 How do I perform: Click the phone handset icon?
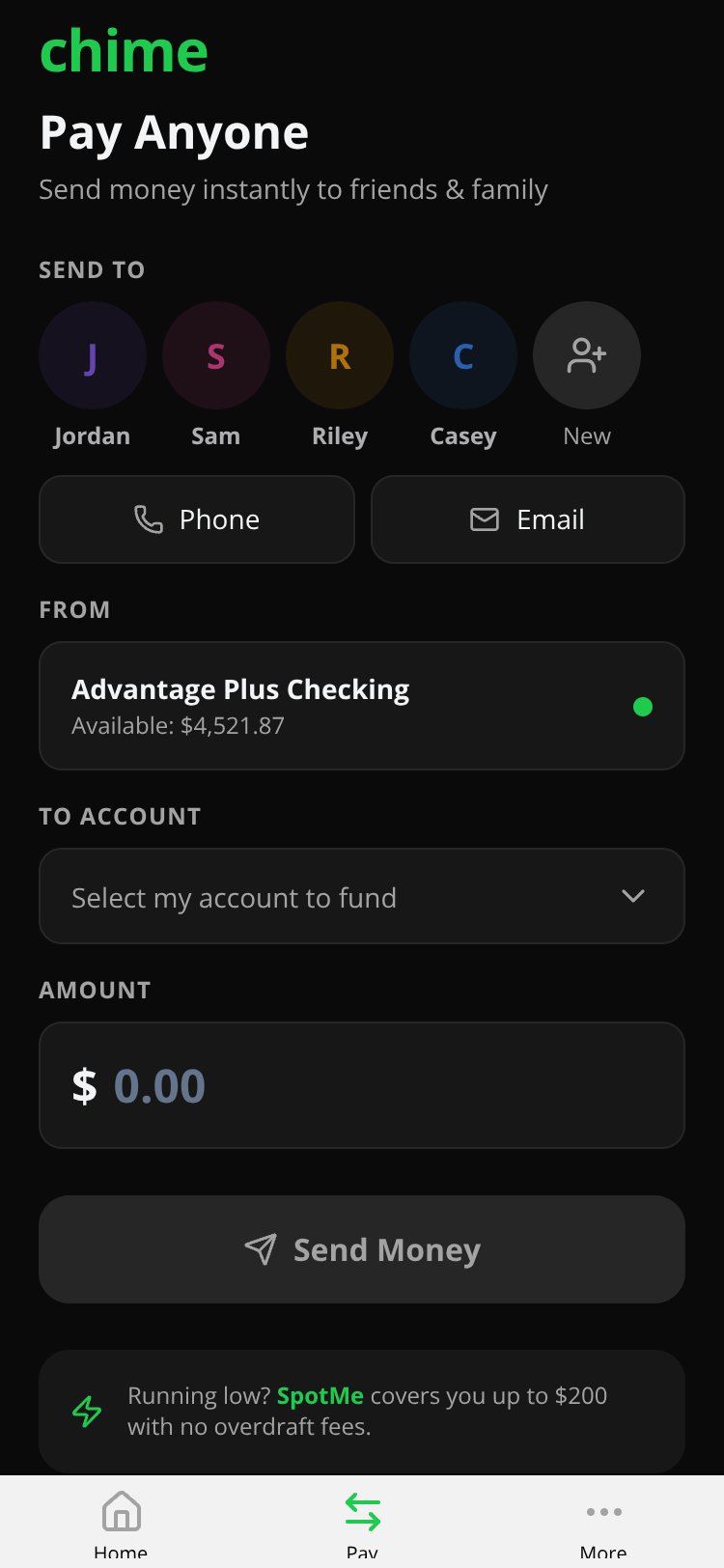pos(148,519)
